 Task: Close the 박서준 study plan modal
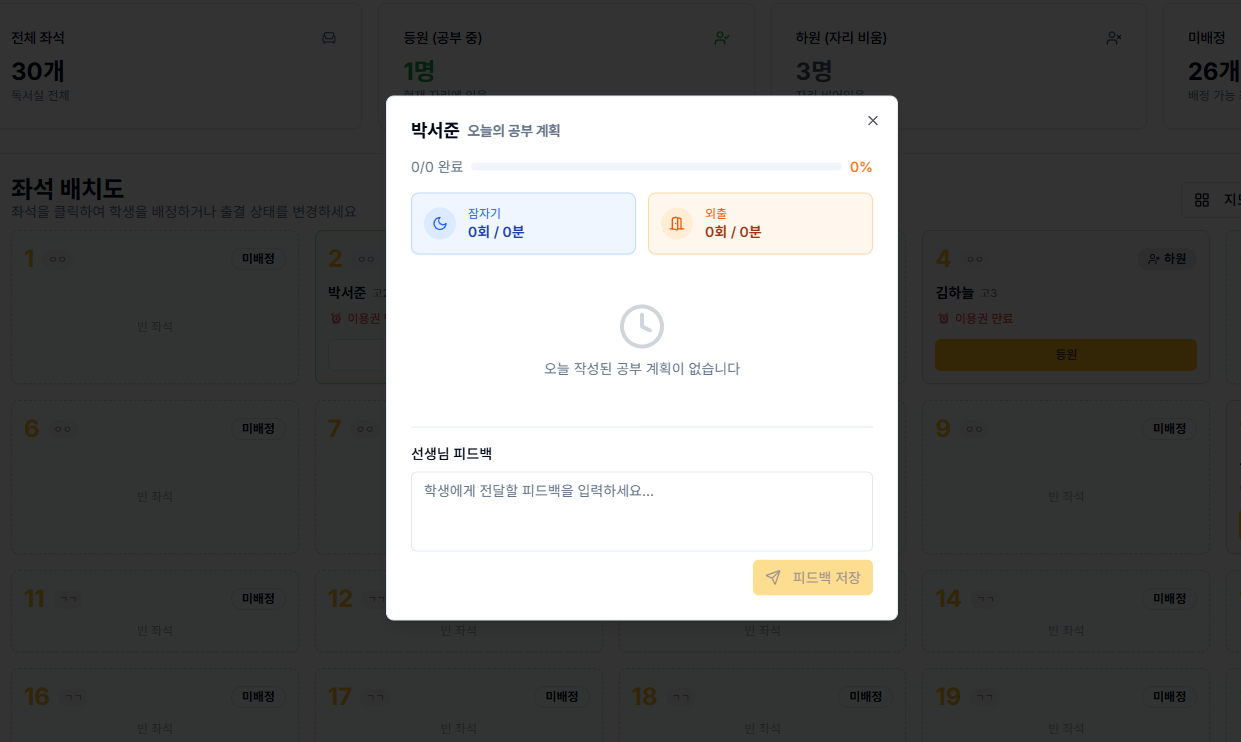872,120
